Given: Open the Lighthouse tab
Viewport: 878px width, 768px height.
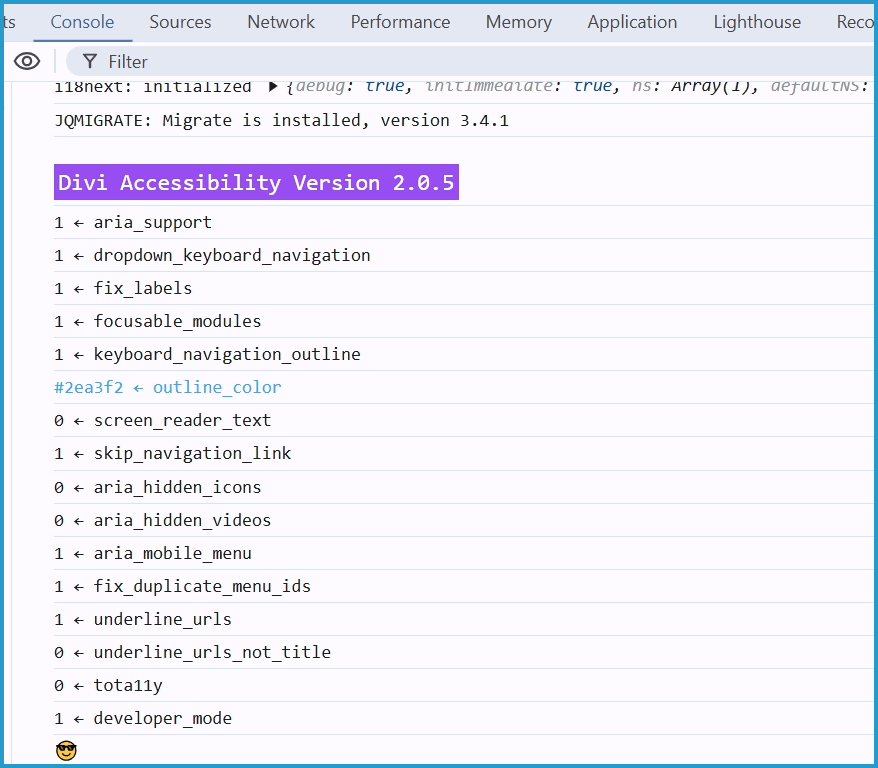Looking at the screenshot, I should click(x=757, y=22).
